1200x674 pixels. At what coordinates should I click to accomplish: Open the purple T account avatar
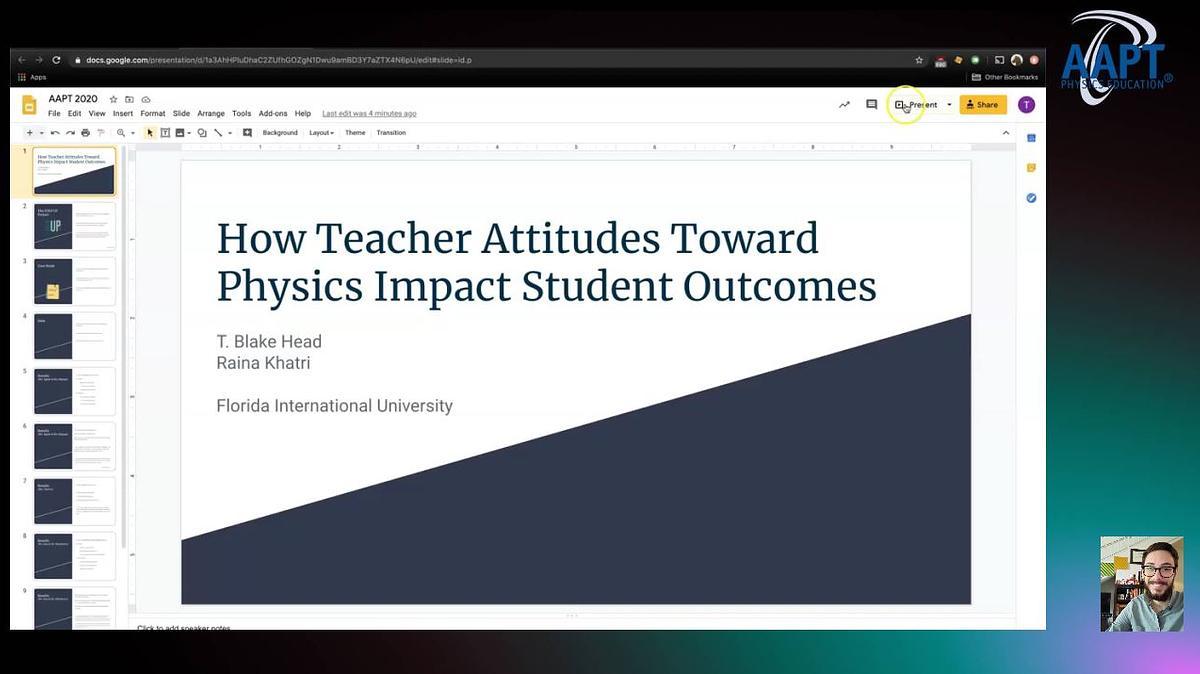coord(1026,105)
